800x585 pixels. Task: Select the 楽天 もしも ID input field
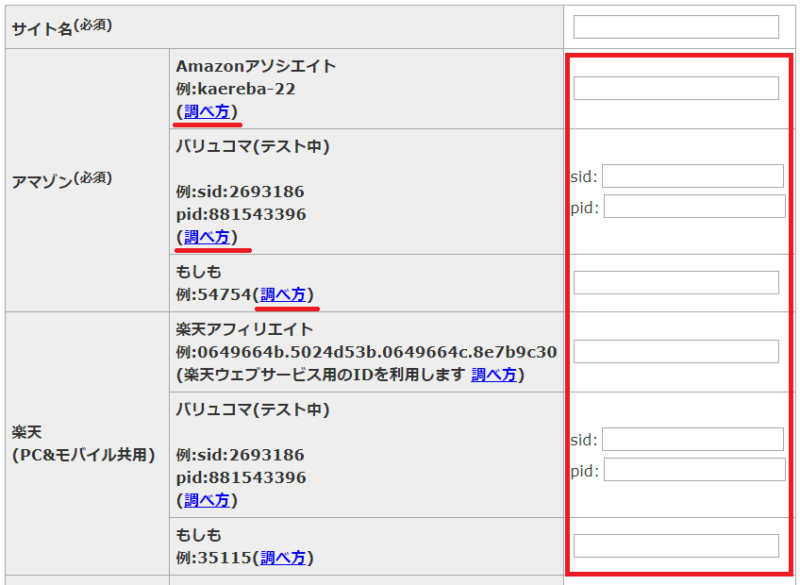click(x=676, y=546)
